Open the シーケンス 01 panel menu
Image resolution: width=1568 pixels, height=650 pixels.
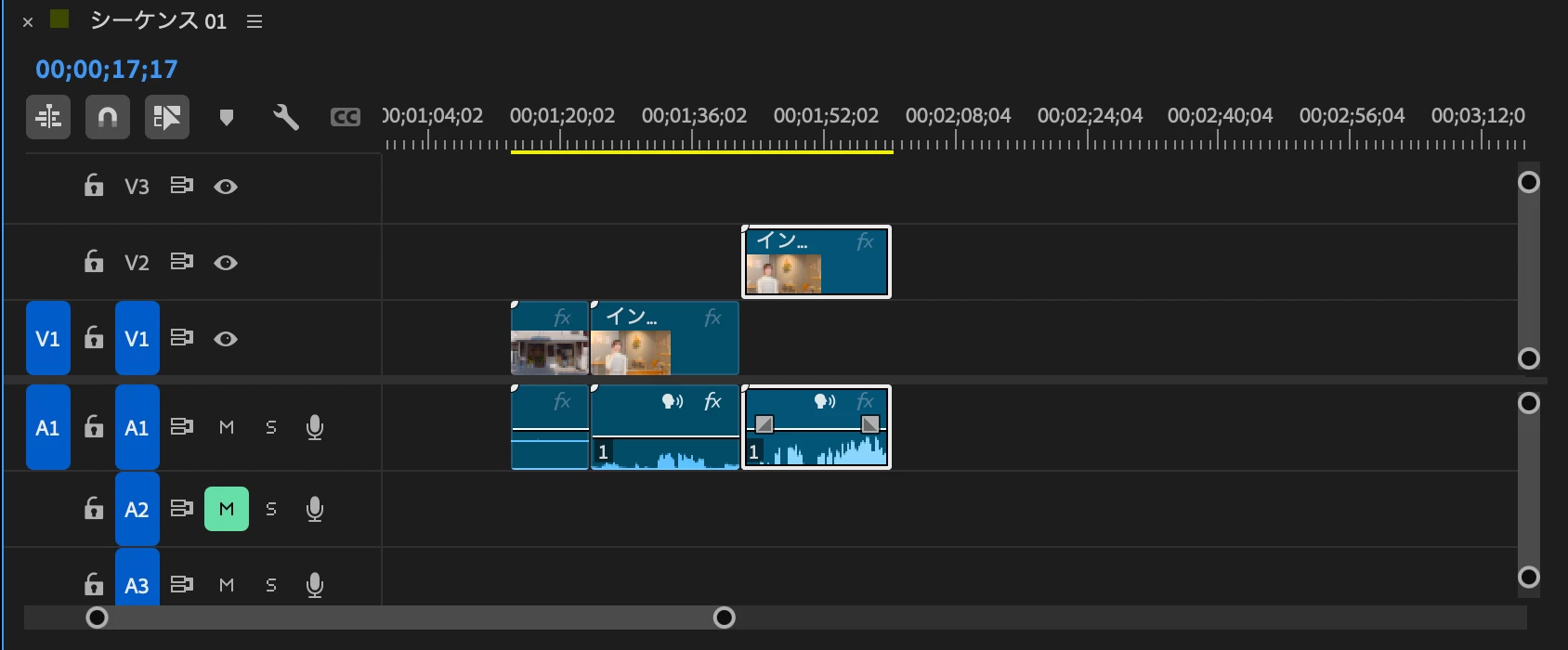255,21
